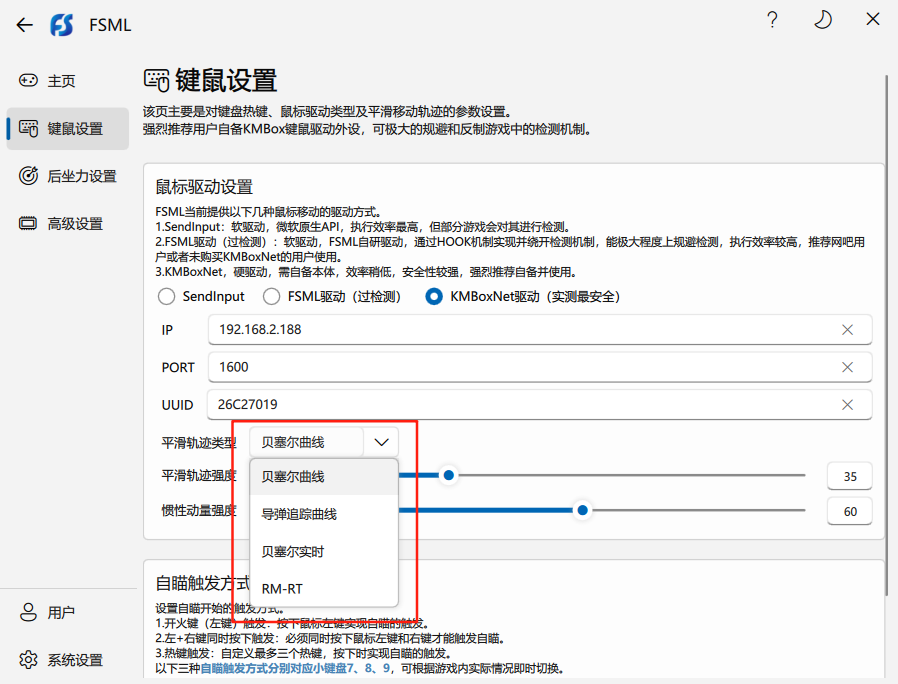Clear the UUID field with X icon
Viewport: 898px width, 684px height.
pos(847,405)
